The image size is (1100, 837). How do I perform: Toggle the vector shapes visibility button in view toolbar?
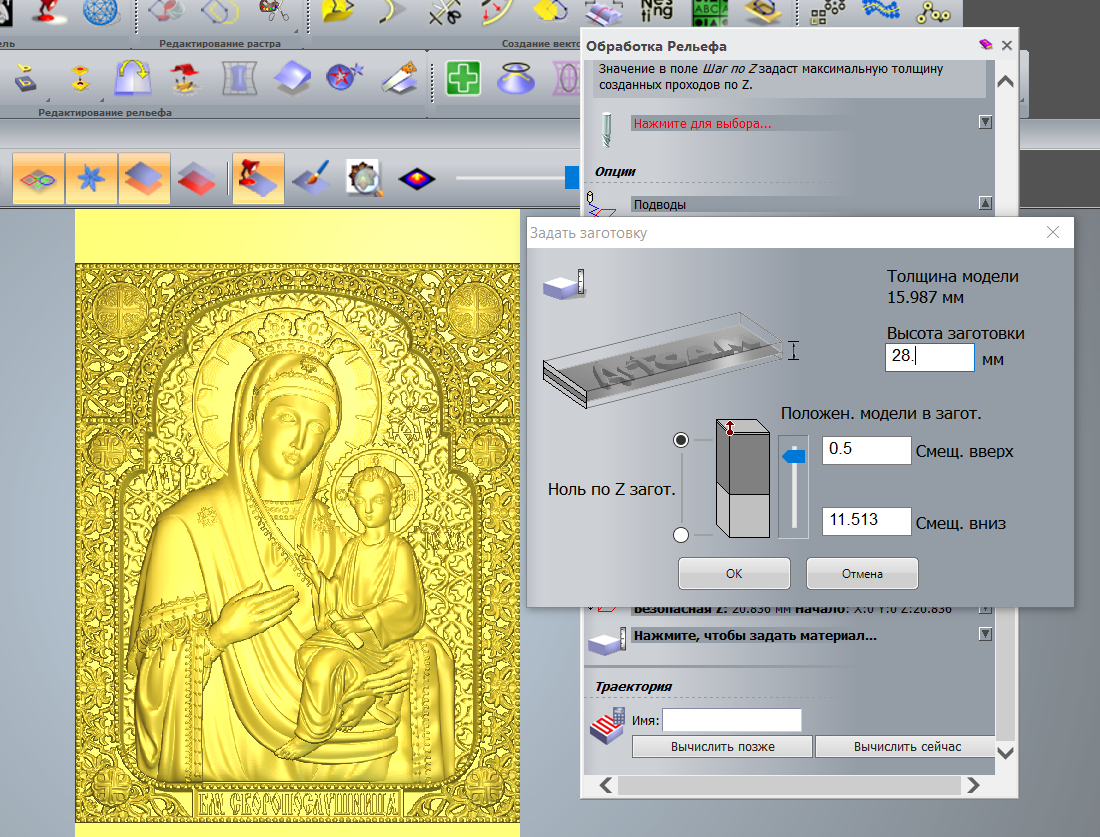pyautogui.click(x=39, y=178)
